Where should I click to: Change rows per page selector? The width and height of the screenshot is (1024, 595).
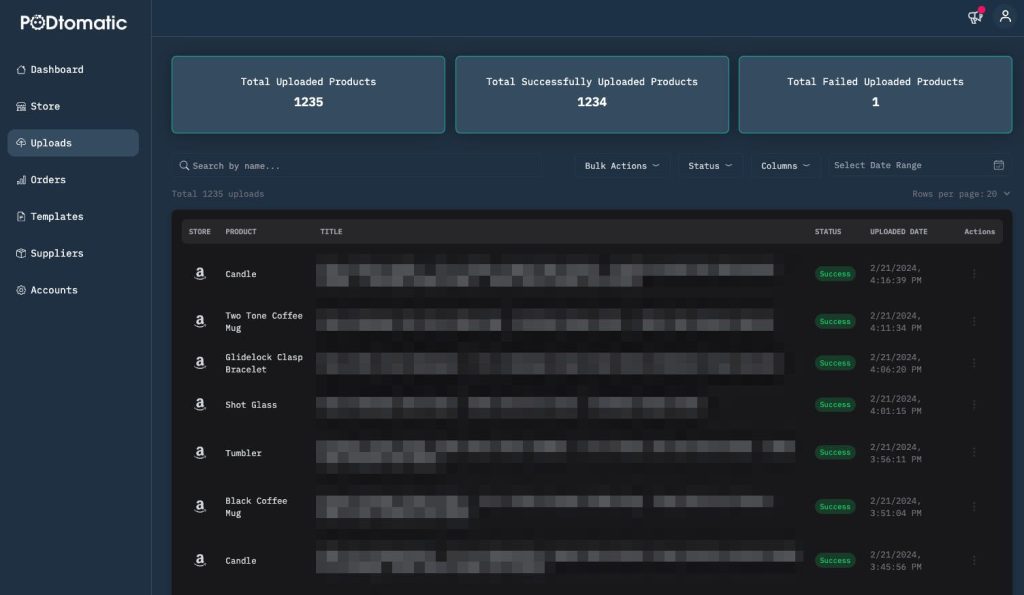pos(961,194)
